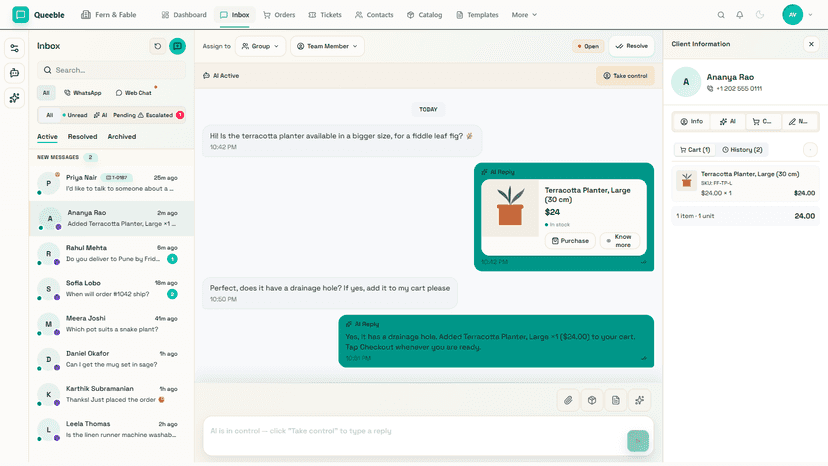Open the More menu dropdown
The width and height of the screenshot is (828, 466).
524,15
